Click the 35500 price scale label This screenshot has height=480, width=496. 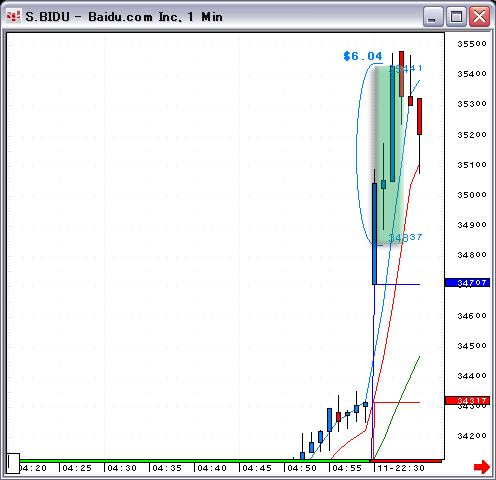[472, 44]
